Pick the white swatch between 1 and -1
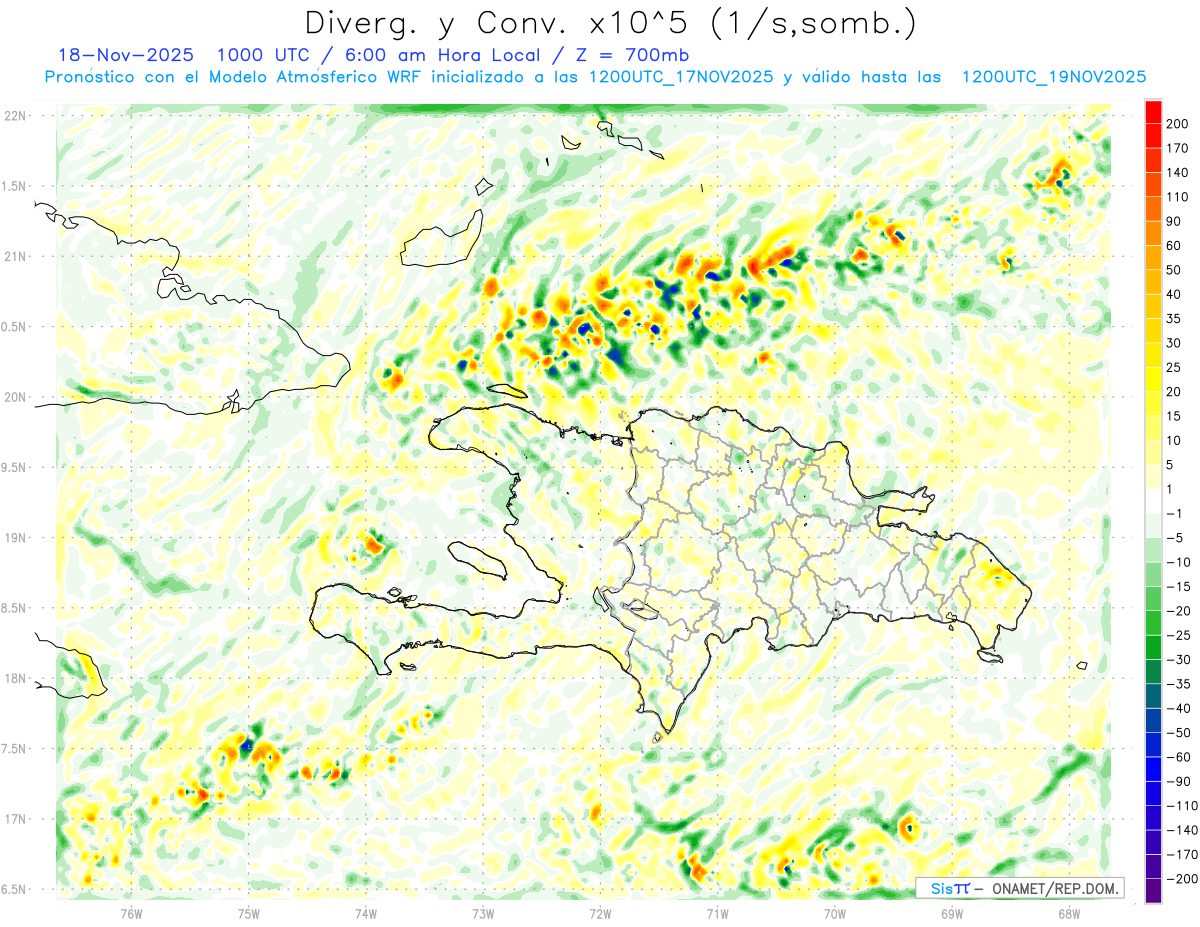 pos(1153,501)
